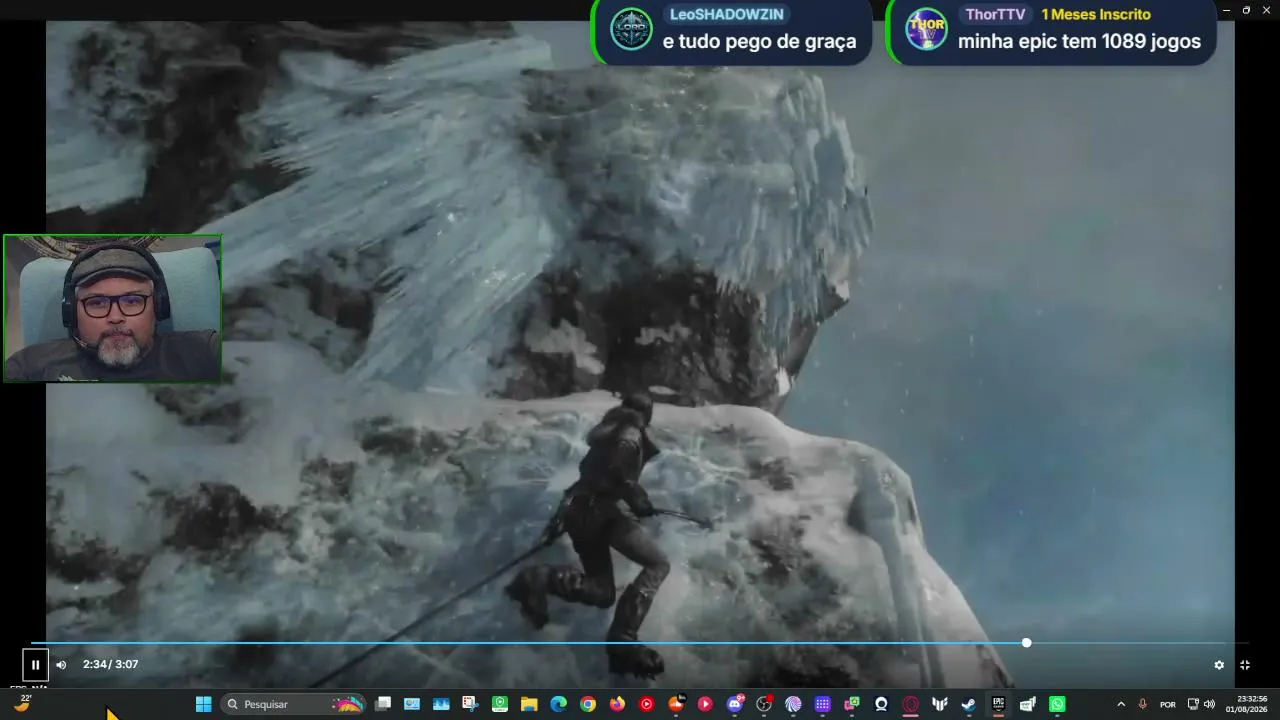Open the purple grid app taskbar icon

tap(823, 704)
